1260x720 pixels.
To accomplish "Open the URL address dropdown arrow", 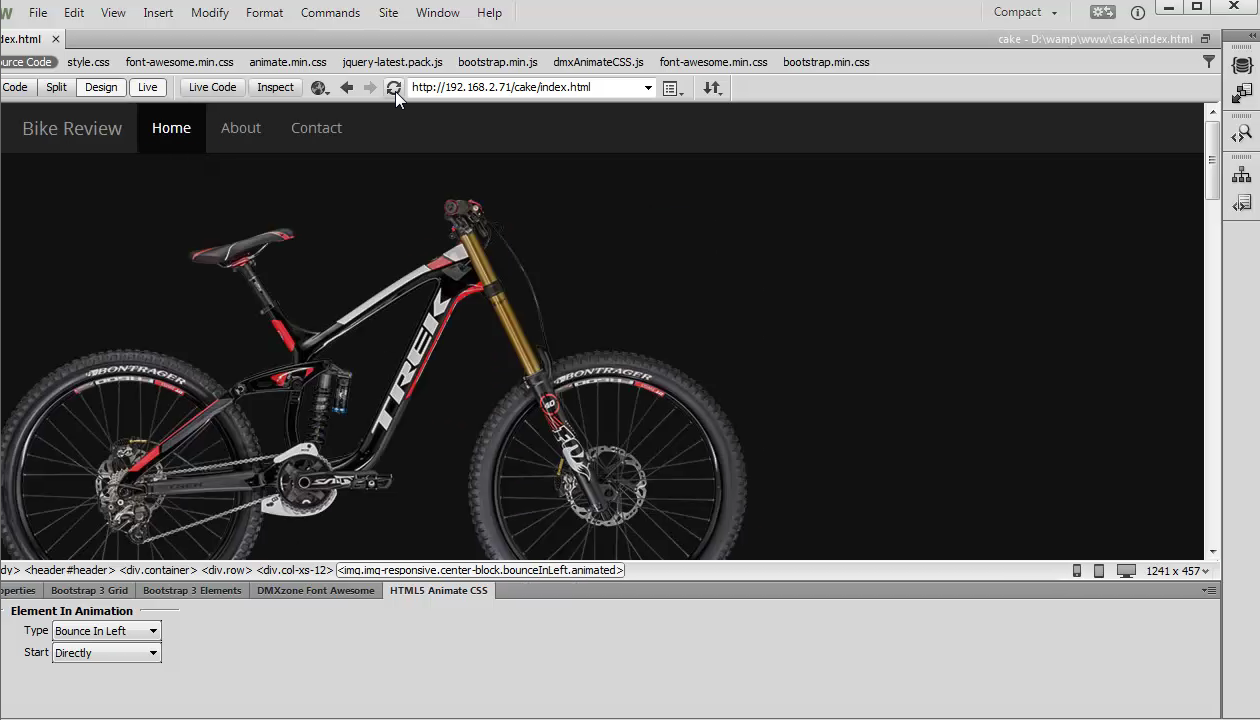I will (648, 88).
